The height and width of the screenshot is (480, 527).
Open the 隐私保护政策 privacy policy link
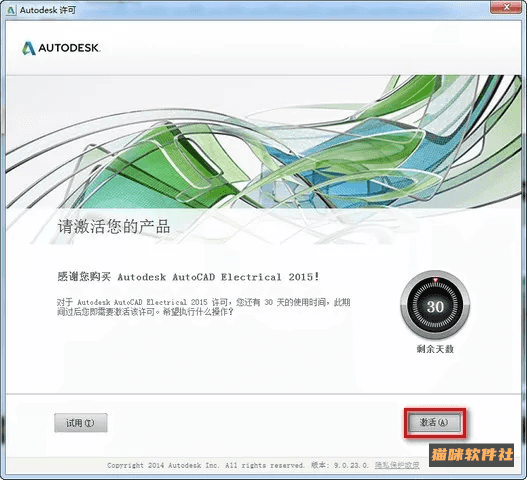point(397,465)
